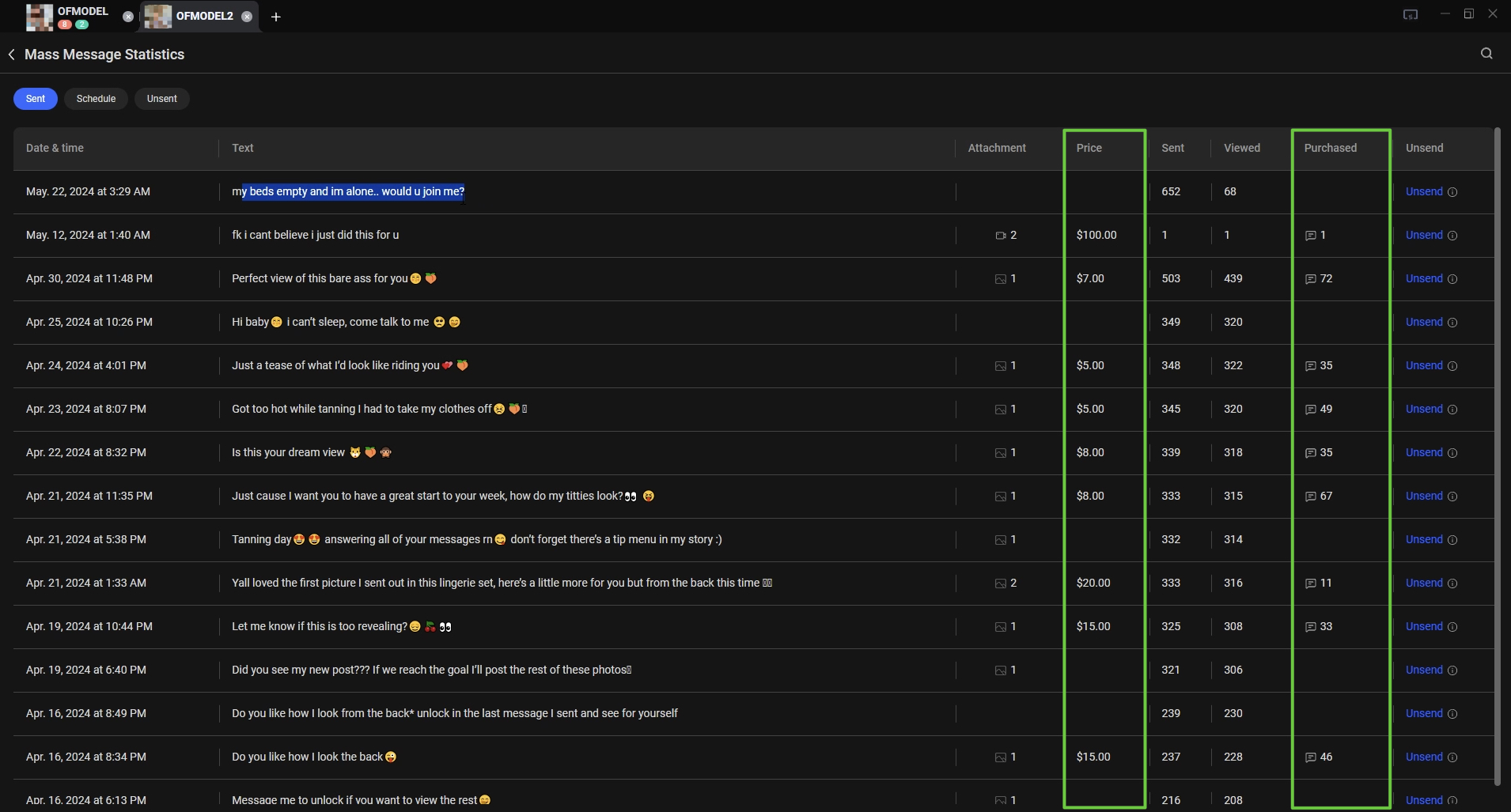Click info icon beside May 22 Unsend

(x=1452, y=192)
